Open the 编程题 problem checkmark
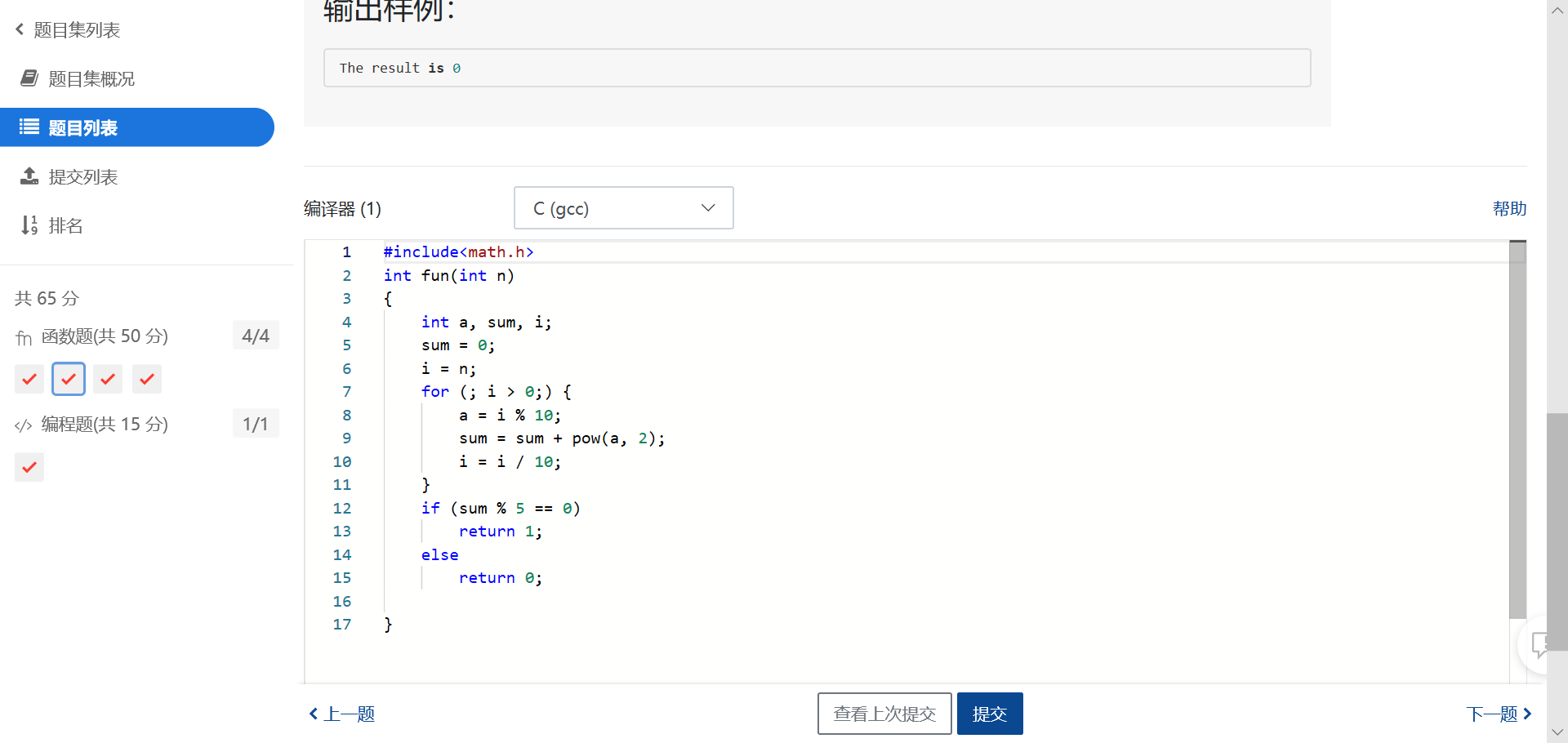This screenshot has width=1568, height=743. tap(29, 467)
